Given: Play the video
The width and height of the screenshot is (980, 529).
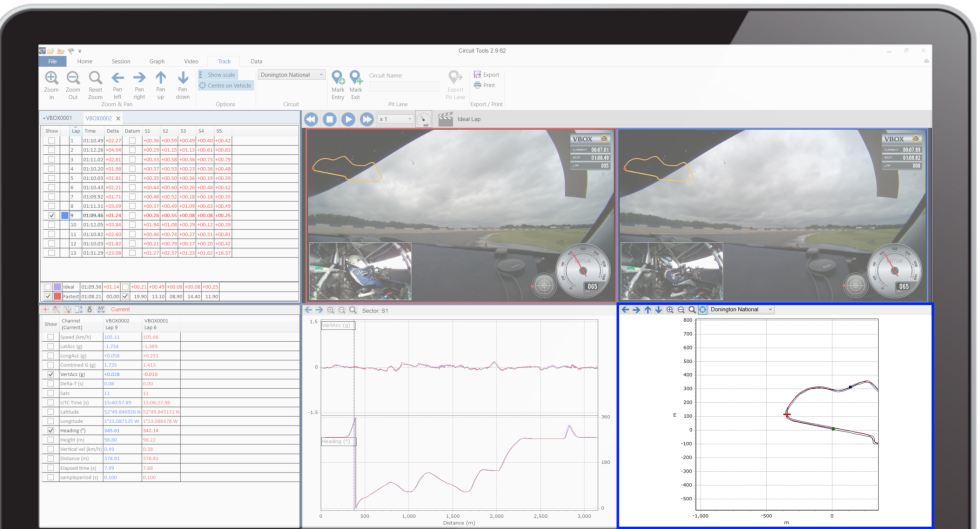Looking at the screenshot, I should tap(348, 119).
